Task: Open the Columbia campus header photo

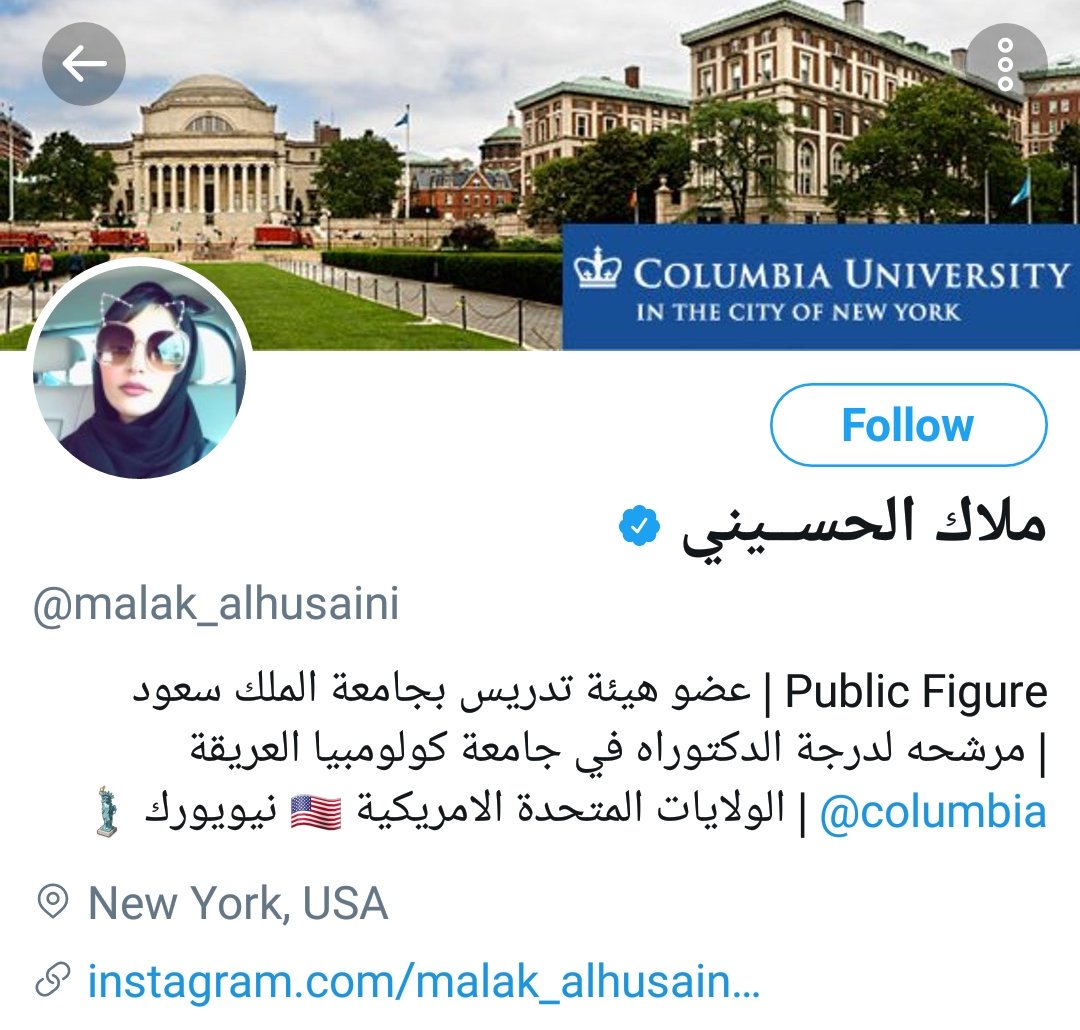Action: [540, 175]
